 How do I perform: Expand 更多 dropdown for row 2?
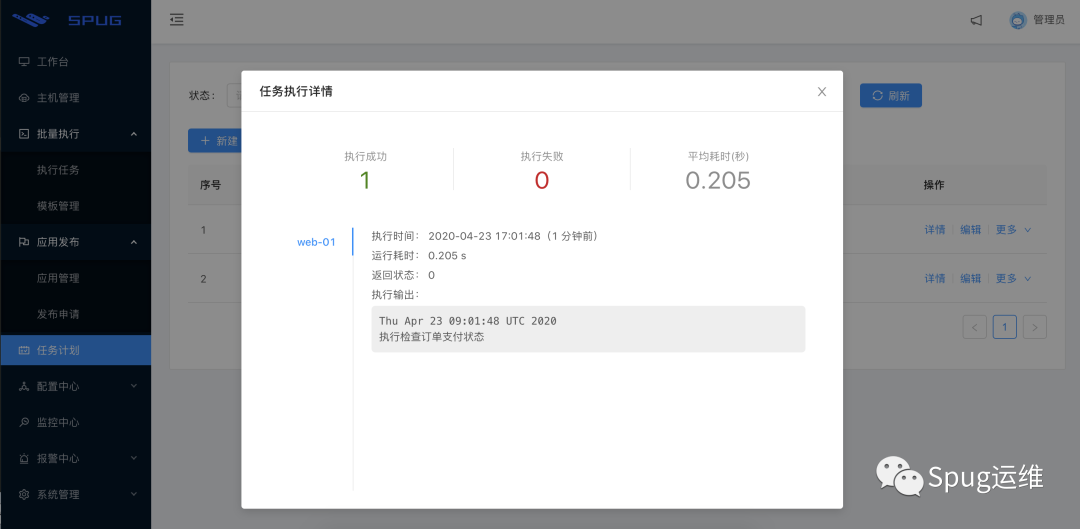(x=1013, y=278)
